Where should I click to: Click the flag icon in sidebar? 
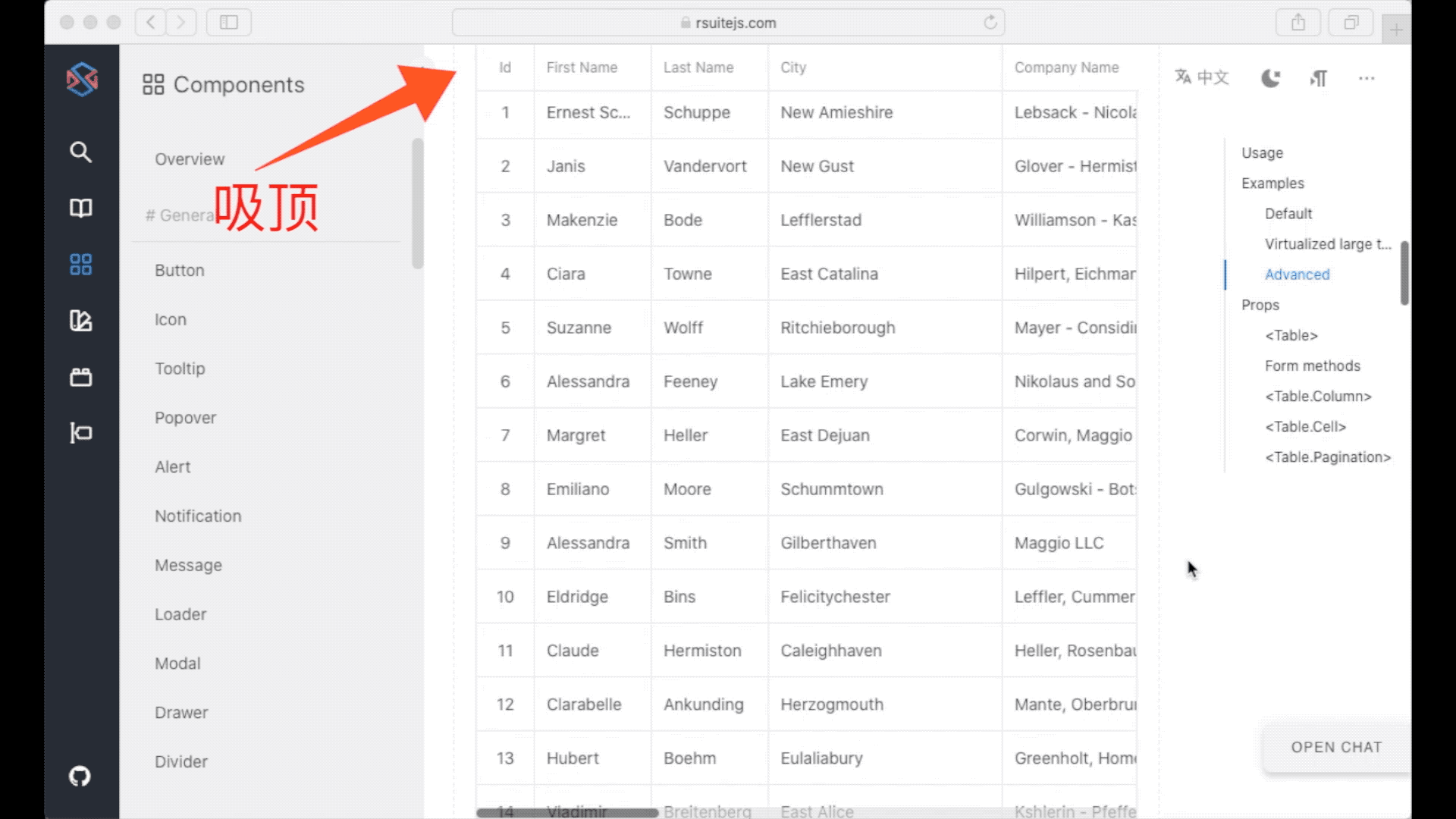80,433
